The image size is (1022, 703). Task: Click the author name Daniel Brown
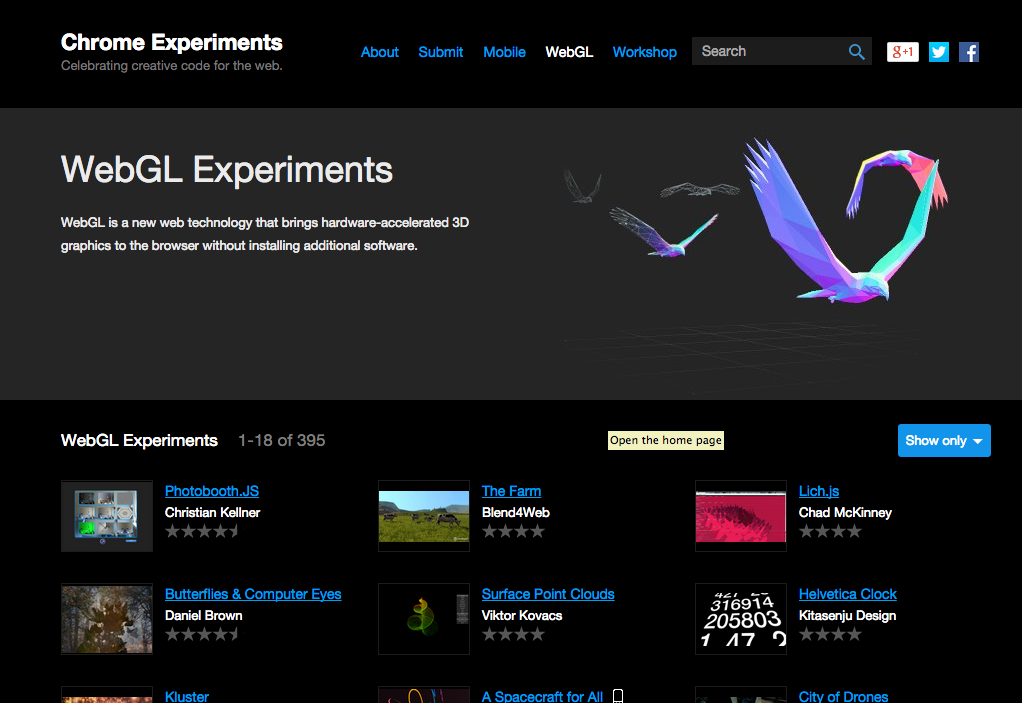coord(203,616)
